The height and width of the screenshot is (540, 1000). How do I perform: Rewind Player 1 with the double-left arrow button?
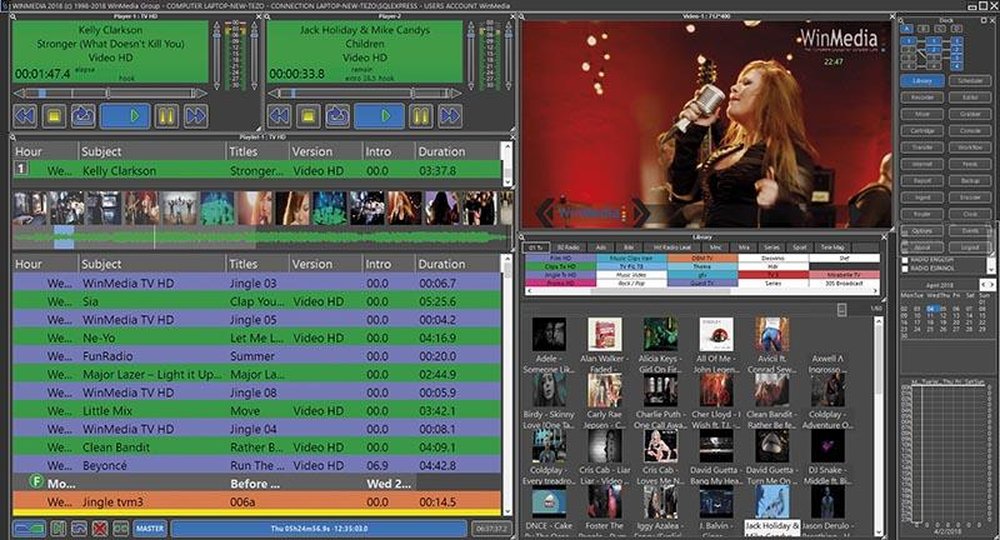point(26,116)
